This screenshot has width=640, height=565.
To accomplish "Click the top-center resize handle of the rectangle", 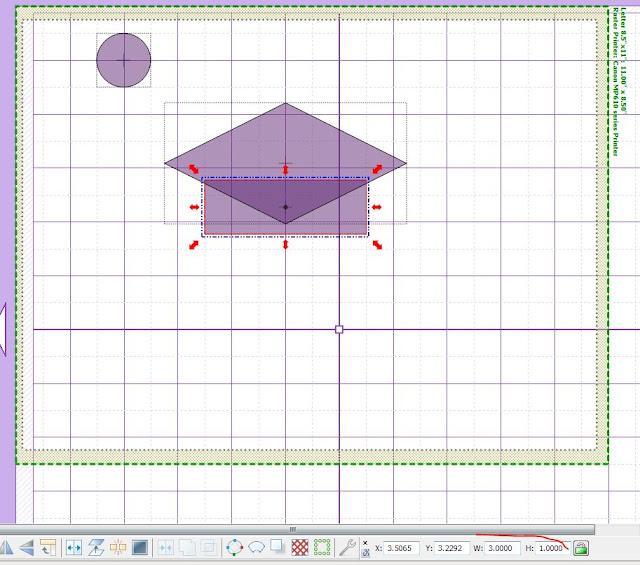I will (285, 169).
